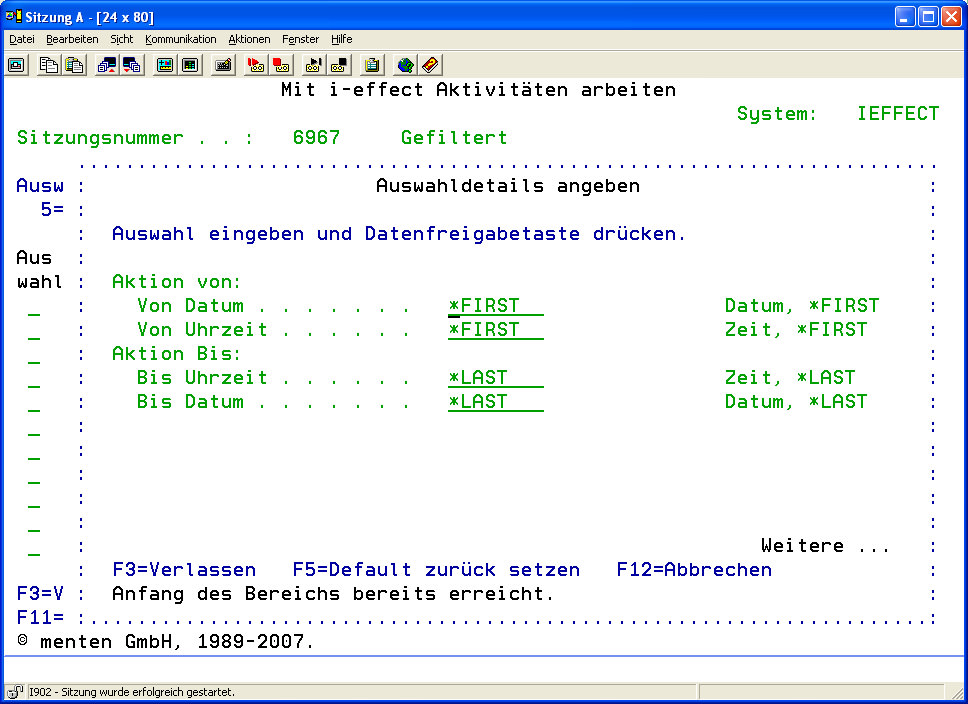Image resolution: width=968 pixels, height=704 pixels.
Task: Click the Paste icon in the toolbar
Action: (74, 65)
